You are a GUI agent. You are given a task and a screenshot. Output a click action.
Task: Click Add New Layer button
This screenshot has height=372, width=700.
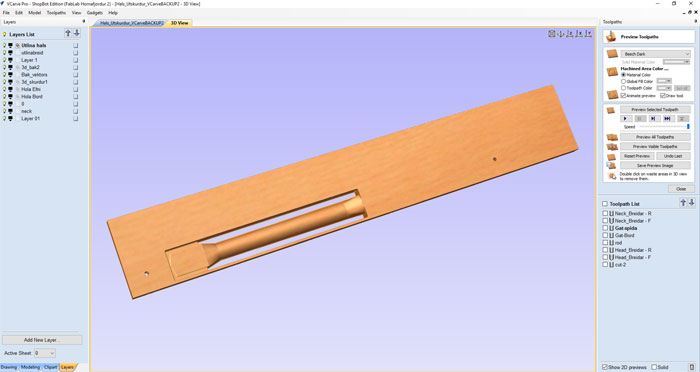[x=42, y=340]
